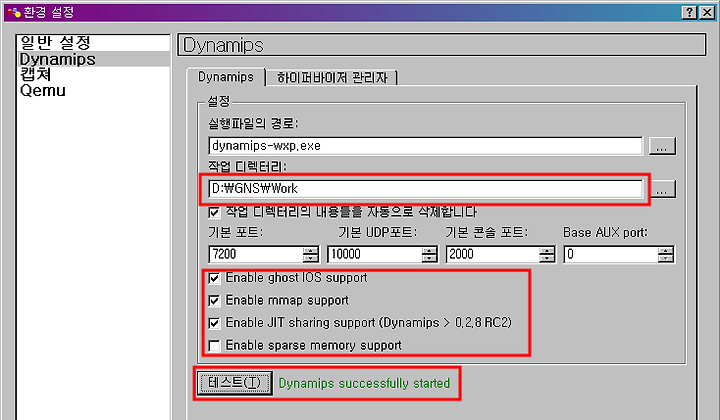Click the 기본 콘솔 포트 label
The height and width of the screenshot is (420, 720).
487,233
